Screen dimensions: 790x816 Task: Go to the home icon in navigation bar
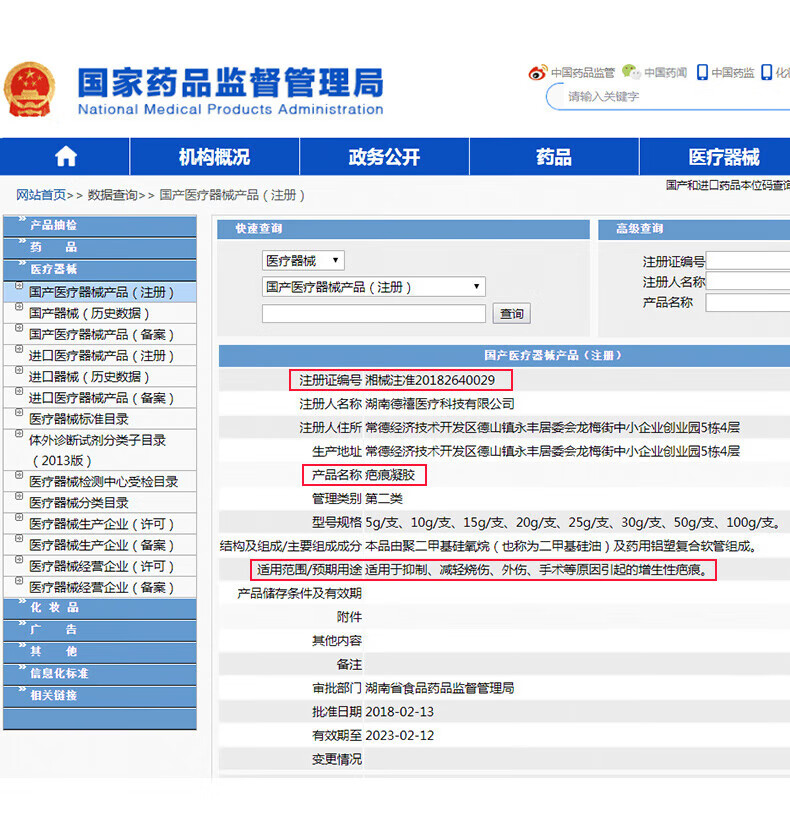coord(66,157)
